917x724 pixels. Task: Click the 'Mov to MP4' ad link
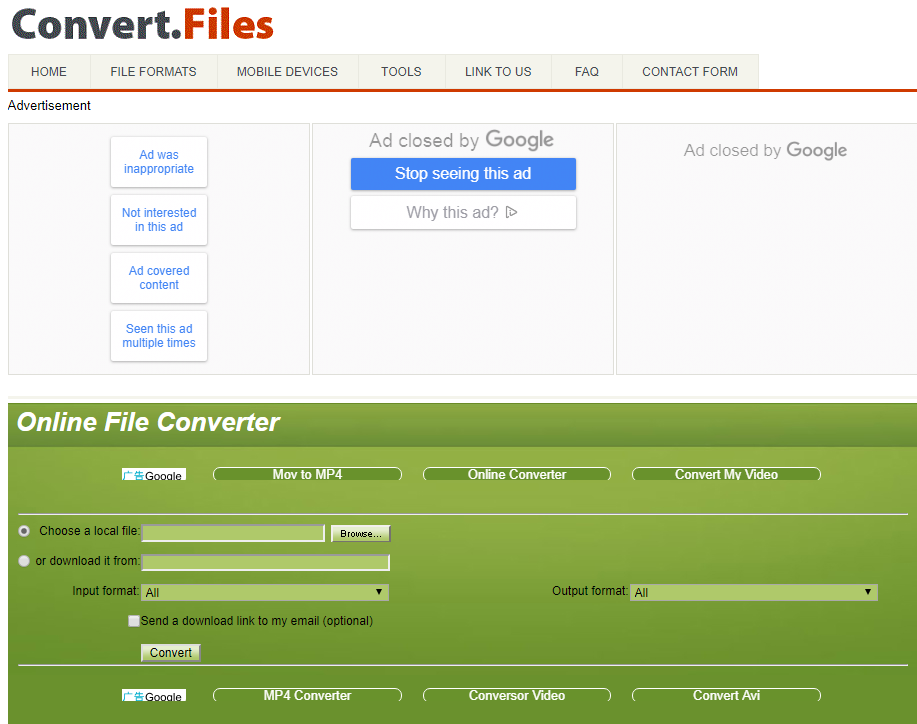[x=307, y=475]
